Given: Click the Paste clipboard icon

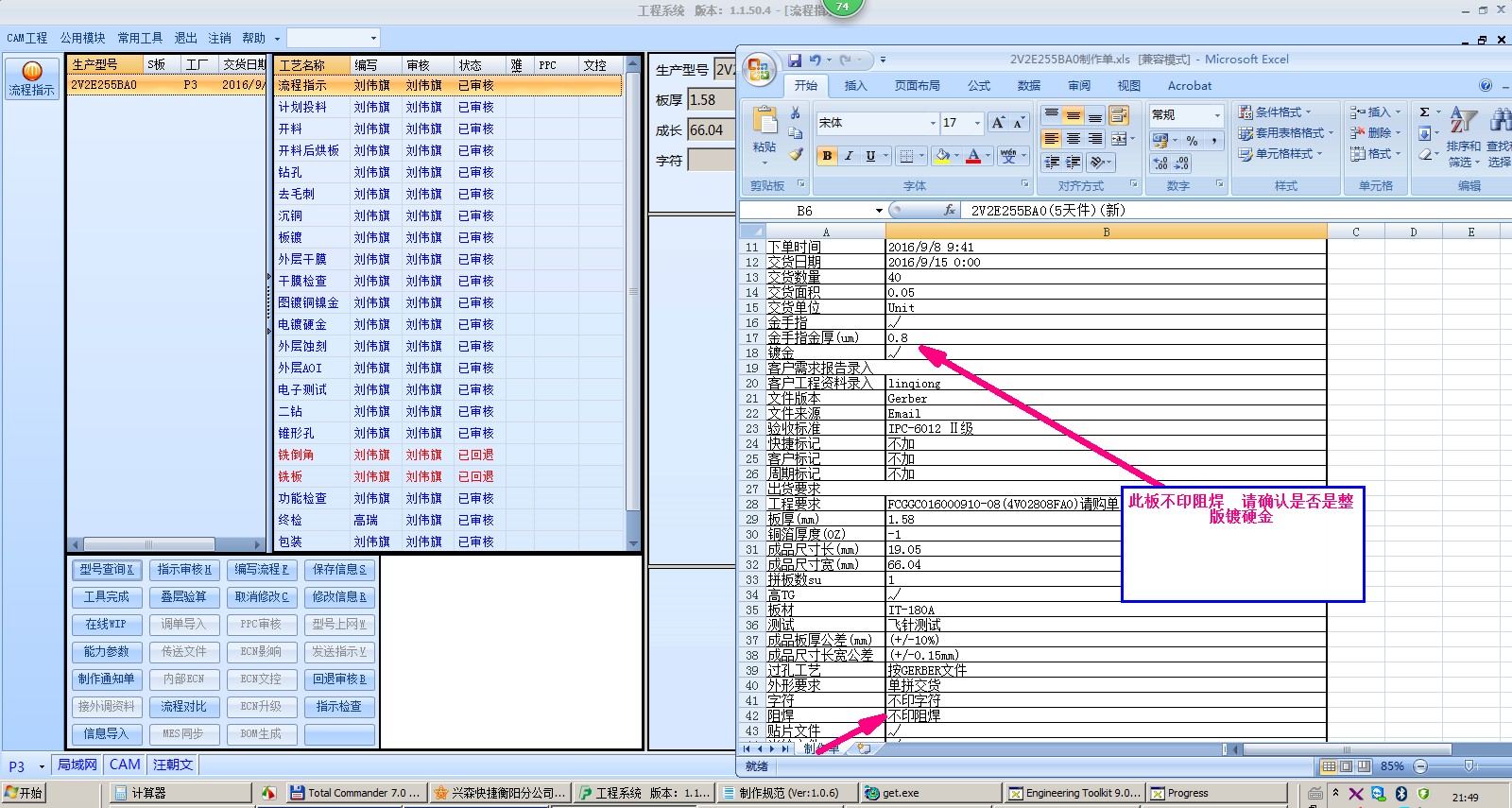Looking at the screenshot, I should [765, 121].
